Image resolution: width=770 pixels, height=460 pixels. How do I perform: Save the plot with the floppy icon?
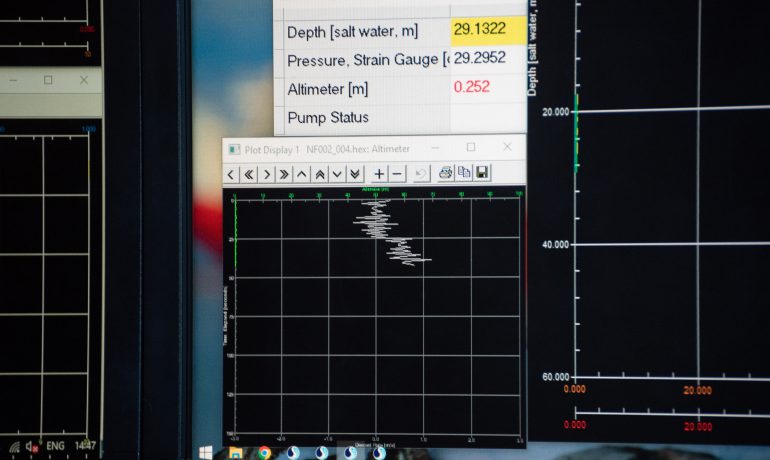coord(482,174)
